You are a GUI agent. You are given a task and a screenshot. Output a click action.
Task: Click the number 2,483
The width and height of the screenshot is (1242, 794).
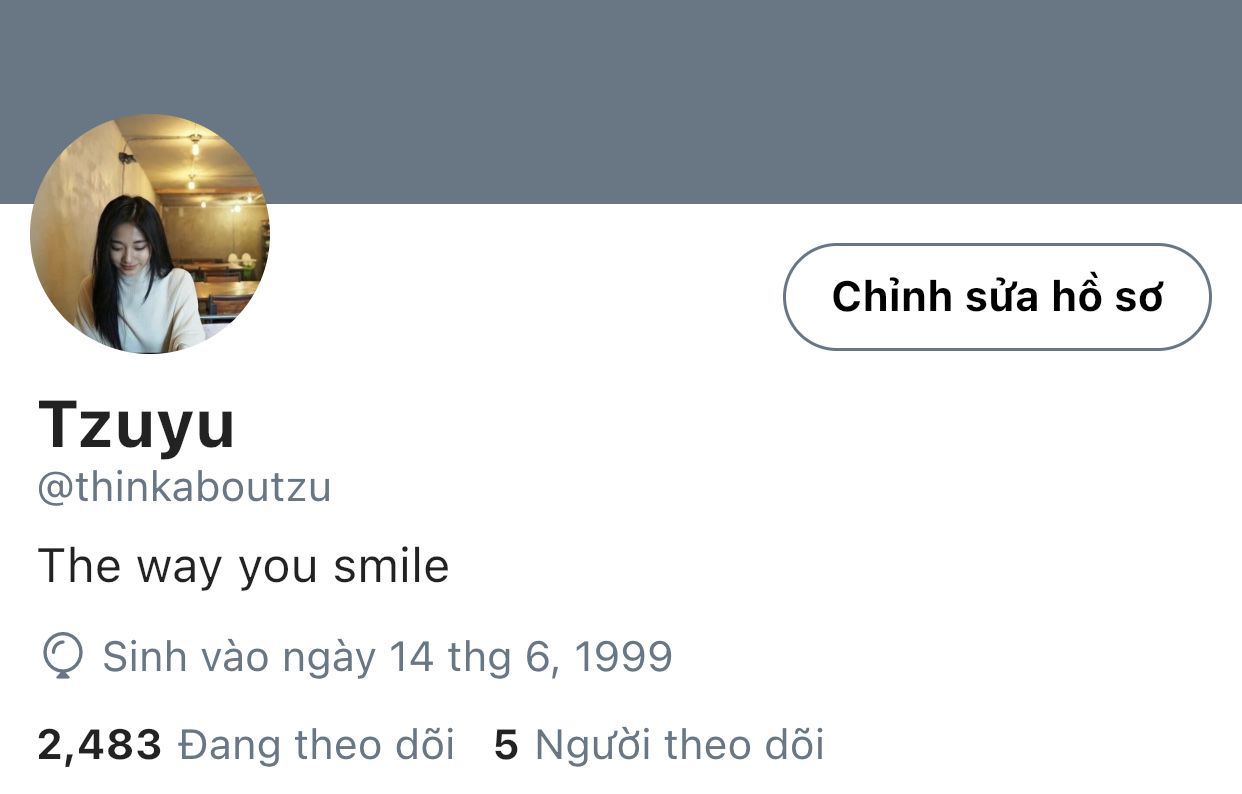99,746
